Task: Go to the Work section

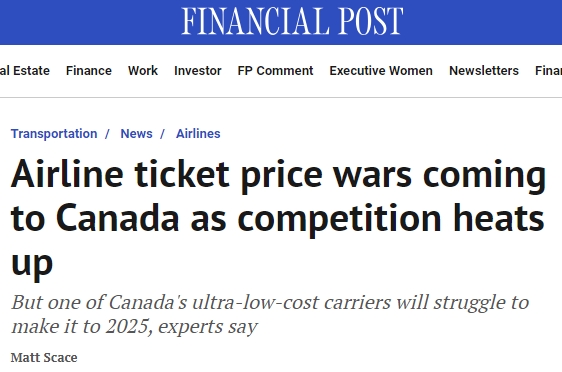Action: pos(143,71)
